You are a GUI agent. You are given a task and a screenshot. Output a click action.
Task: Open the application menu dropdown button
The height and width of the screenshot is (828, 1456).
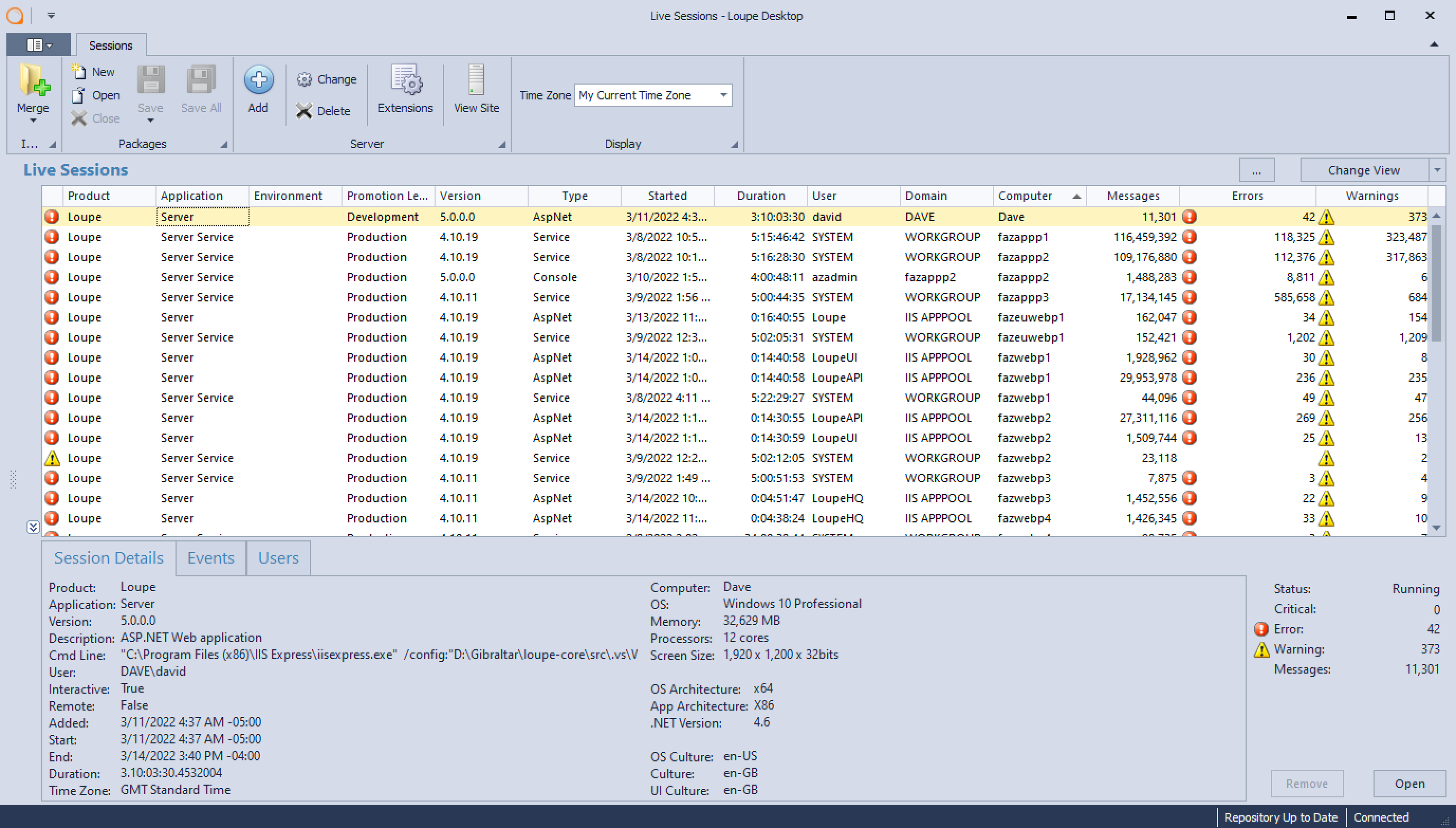coord(39,45)
